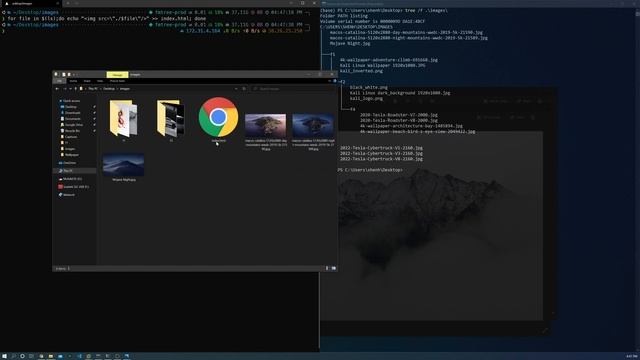Go up one folder level arrow

click(76, 89)
